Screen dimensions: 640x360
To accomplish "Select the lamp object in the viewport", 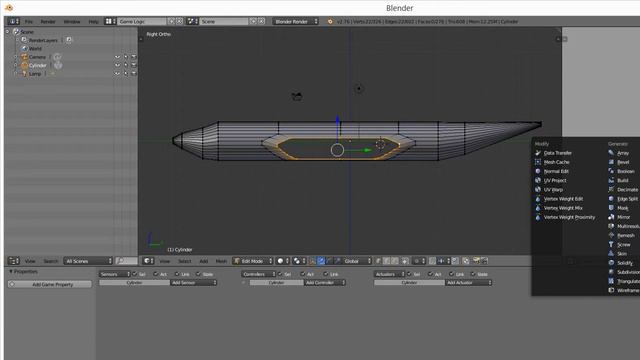I will pyautogui.click(x=359, y=89).
